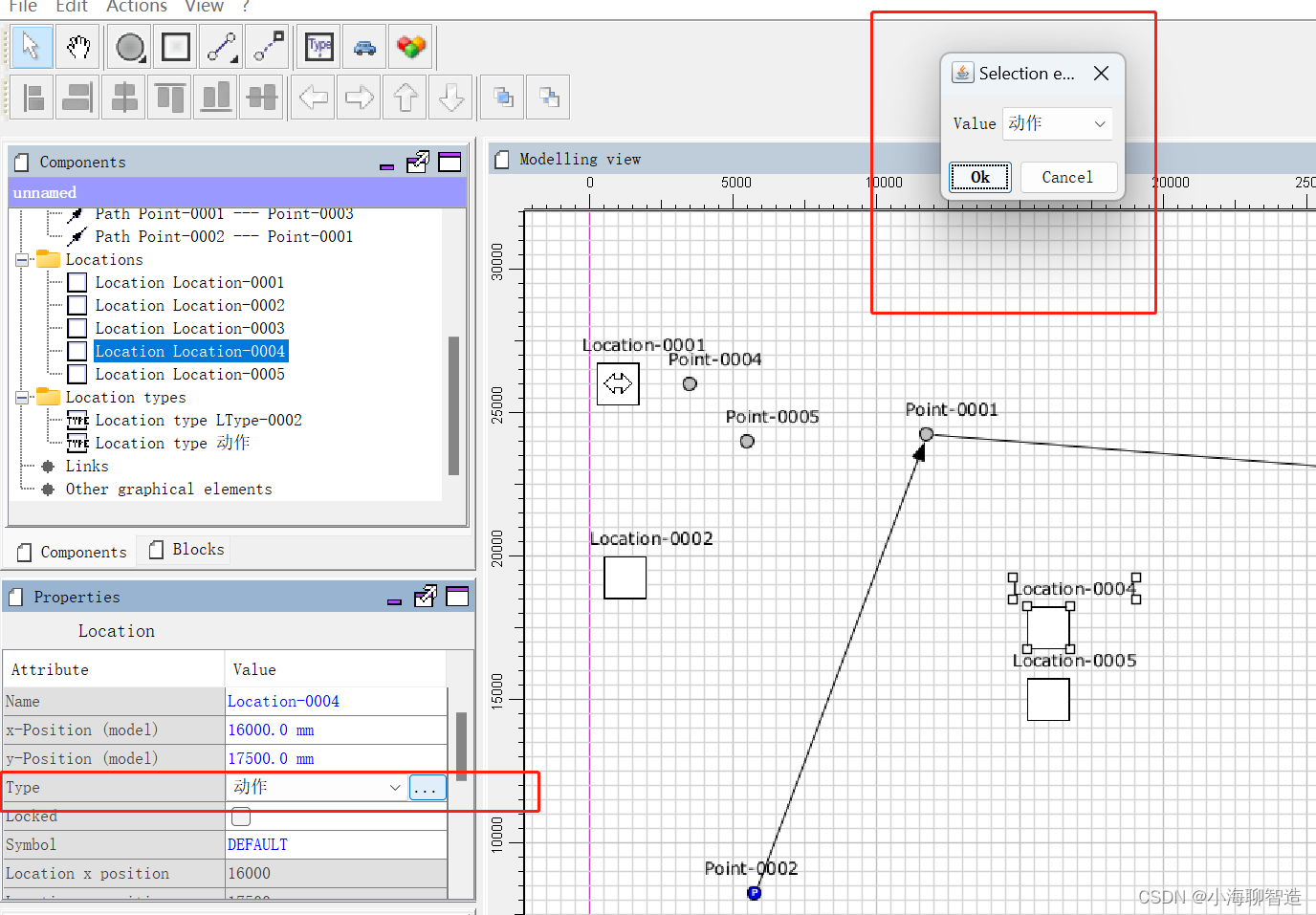Close the Selection editor dialog
This screenshot has height=915, width=1316.
coord(1101,74)
